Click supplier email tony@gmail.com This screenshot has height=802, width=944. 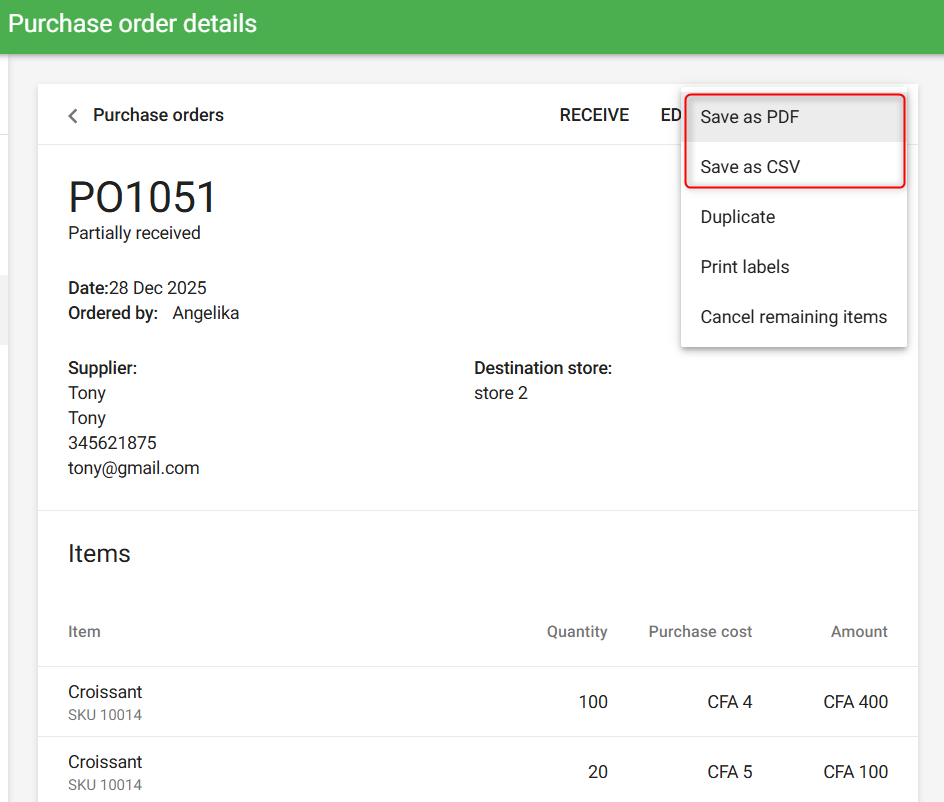coord(133,468)
